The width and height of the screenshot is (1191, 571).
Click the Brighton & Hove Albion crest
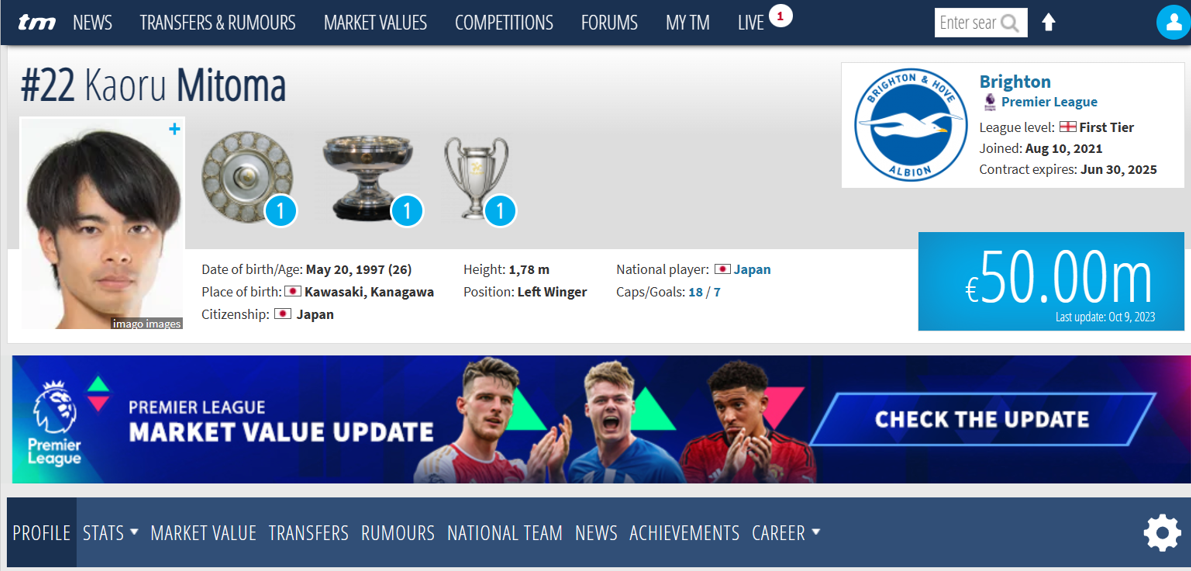[x=909, y=125]
